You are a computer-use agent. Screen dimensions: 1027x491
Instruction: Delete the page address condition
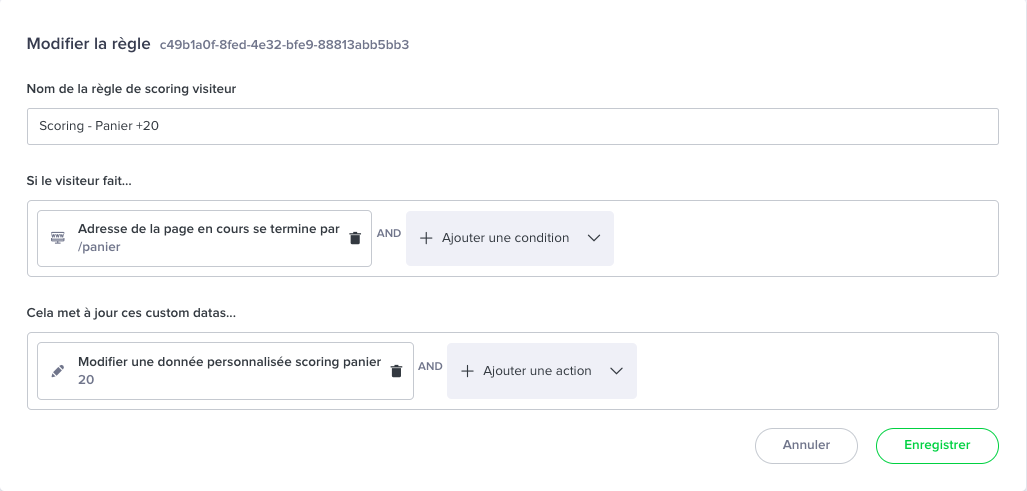click(355, 238)
